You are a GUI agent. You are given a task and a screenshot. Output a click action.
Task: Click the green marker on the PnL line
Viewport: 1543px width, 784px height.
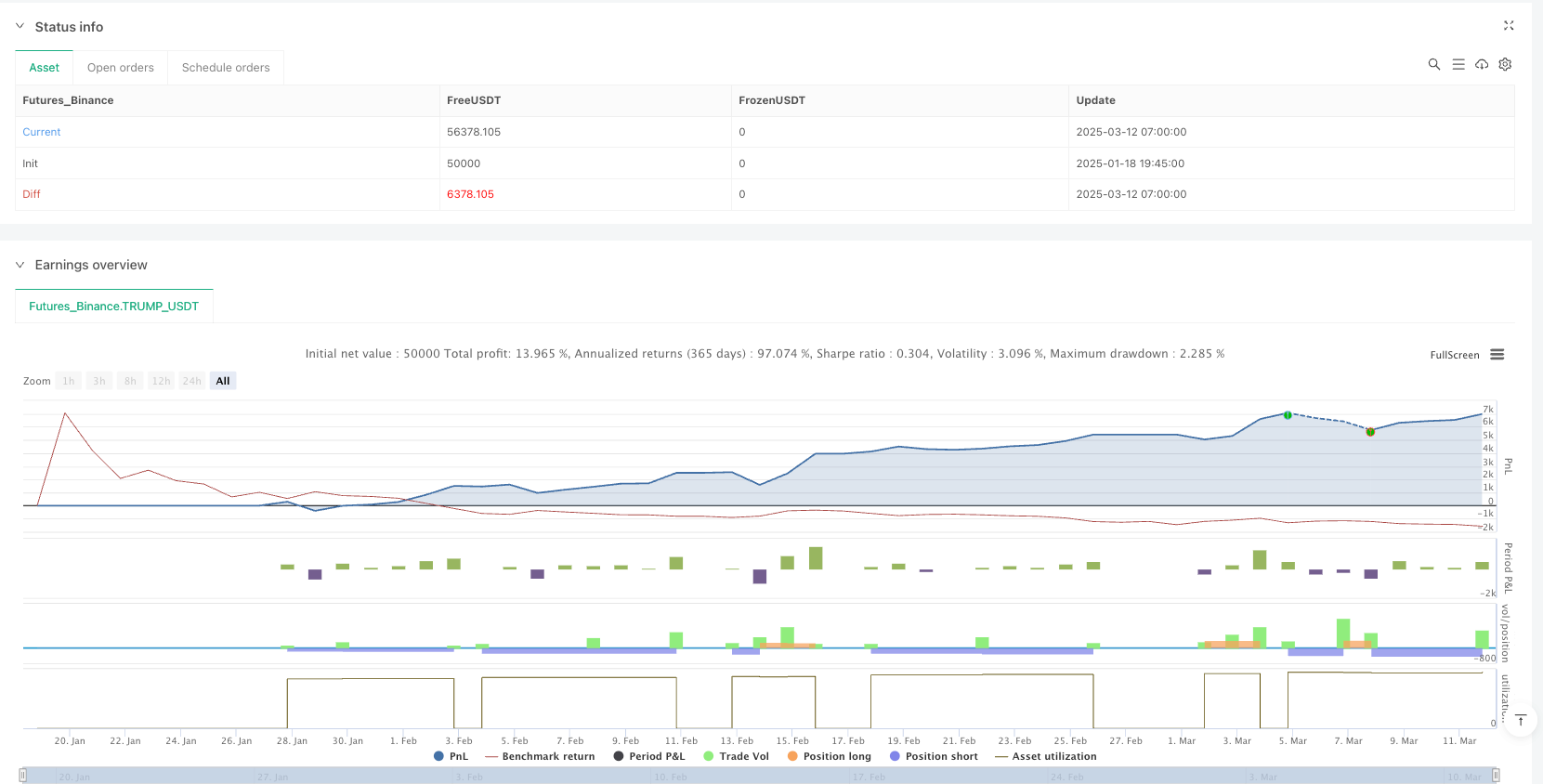tap(1288, 415)
